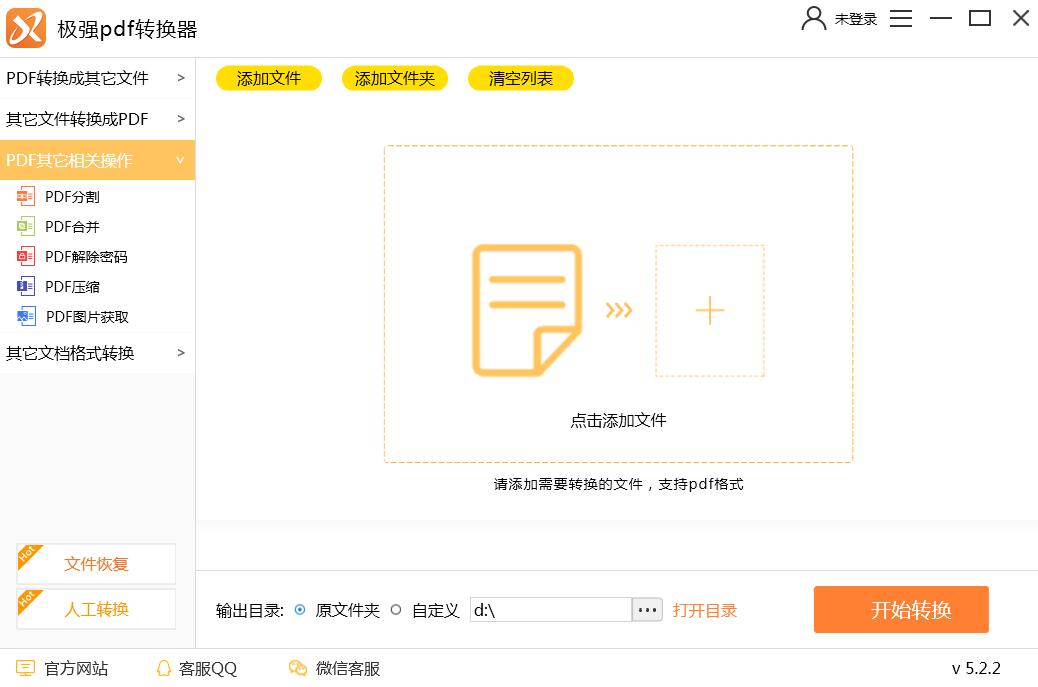1038x687 pixels.
Task: Click the PDF解除密码 unlock icon
Action: 26,257
